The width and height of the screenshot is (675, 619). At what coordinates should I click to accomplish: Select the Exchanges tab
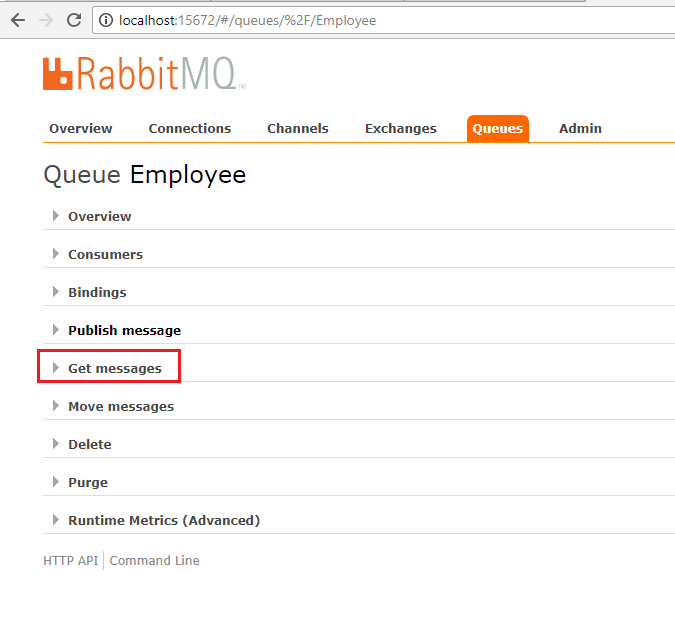pos(401,128)
